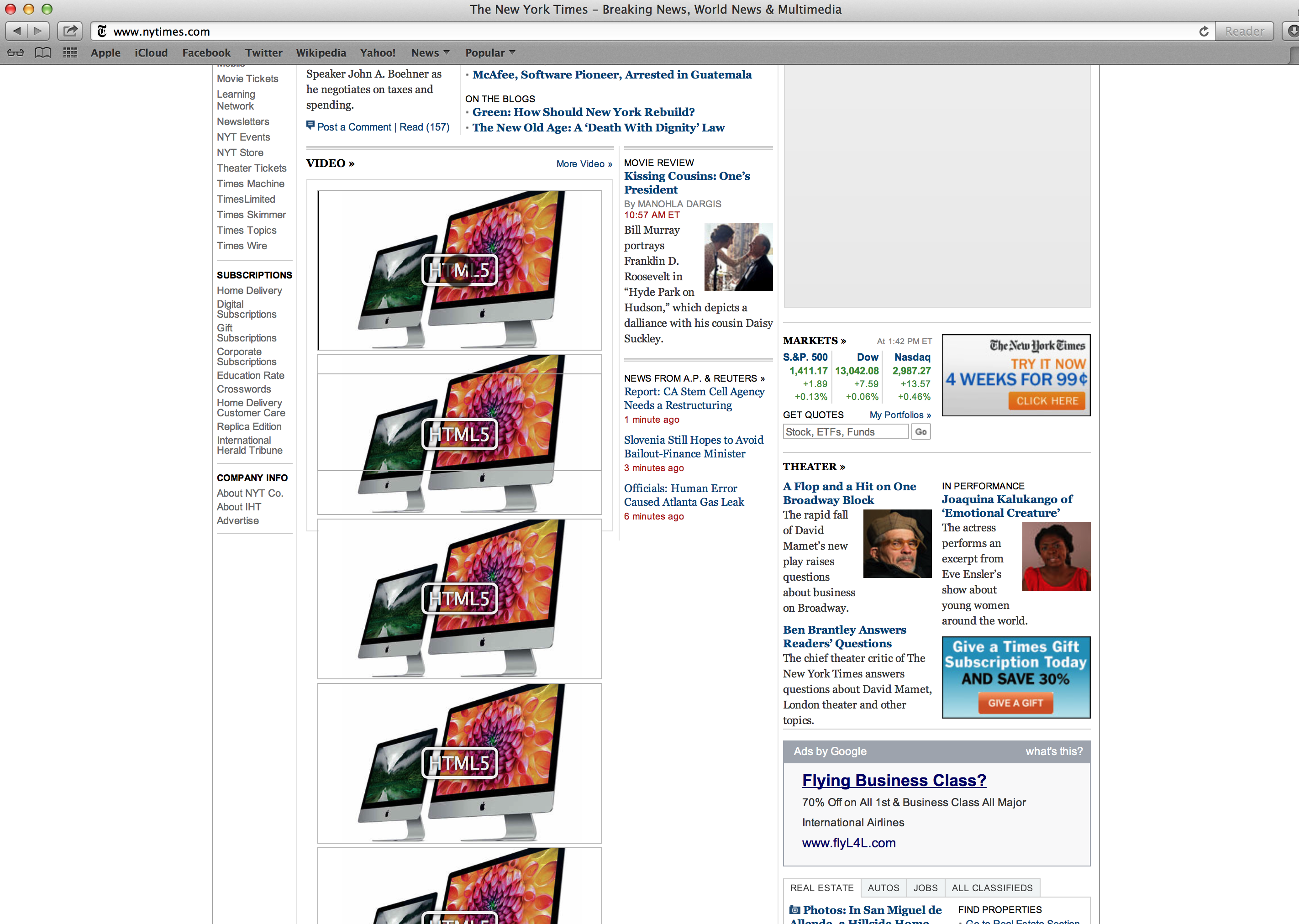Viewport: 1299px width, 924px height.
Task: Click Go button next to stock quotes
Action: (920, 432)
